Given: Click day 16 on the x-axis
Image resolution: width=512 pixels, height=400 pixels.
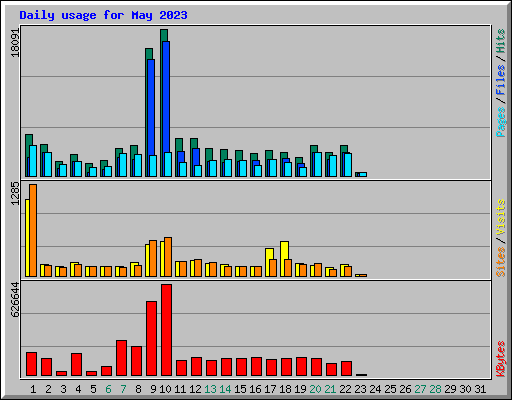Looking at the screenshot, I should [255, 389].
